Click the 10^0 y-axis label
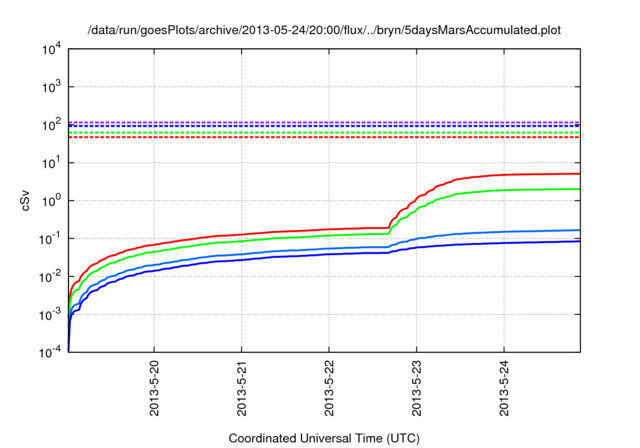 52,201
